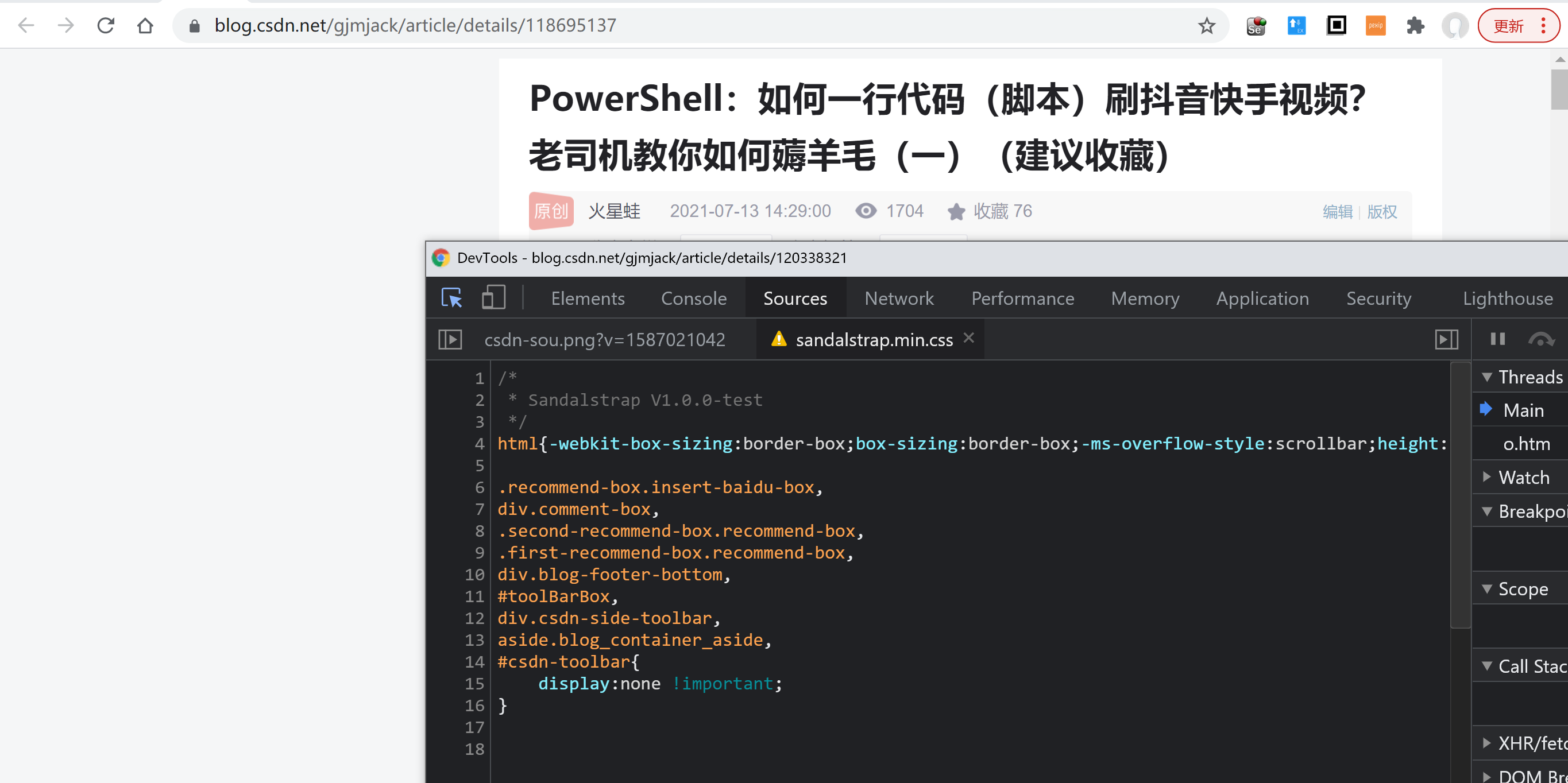Screen dimensions: 1568x783
Task: Click the #csdn-toolbar selector text
Action: 563,661
